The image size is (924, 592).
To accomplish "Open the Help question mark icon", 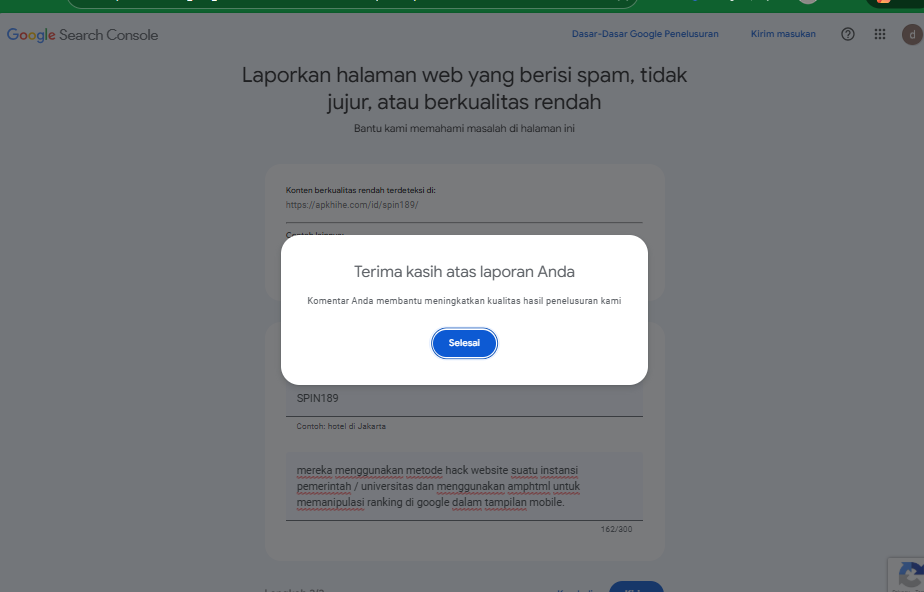I will click(847, 34).
